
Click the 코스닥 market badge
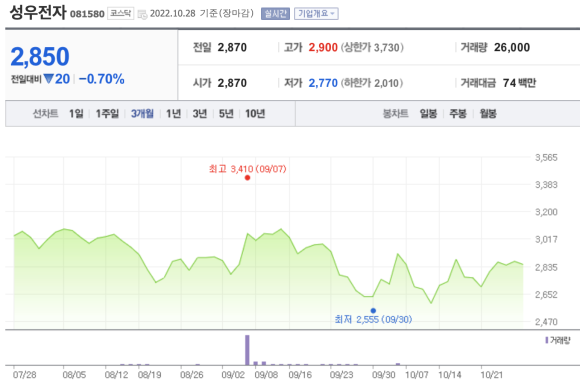pyautogui.click(x=121, y=14)
